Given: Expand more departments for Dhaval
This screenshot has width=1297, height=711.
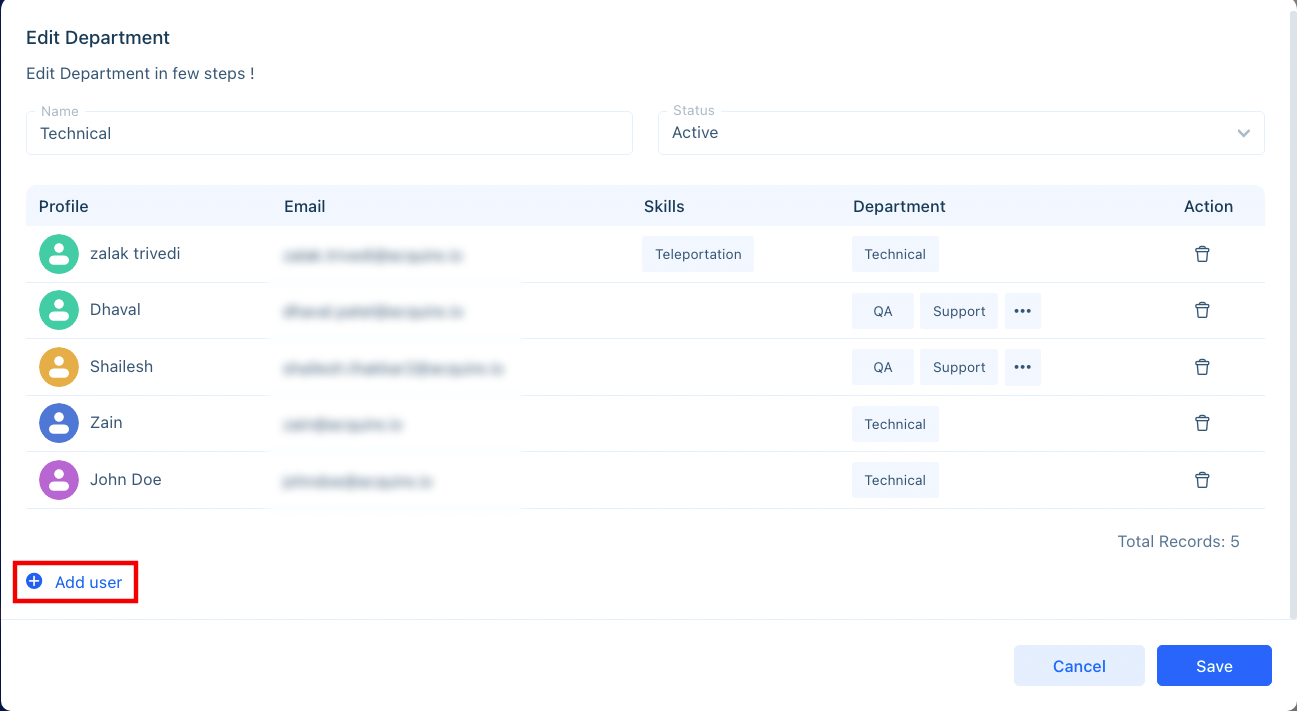Looking at the screenshot, I should click(x=1022, y=311).
